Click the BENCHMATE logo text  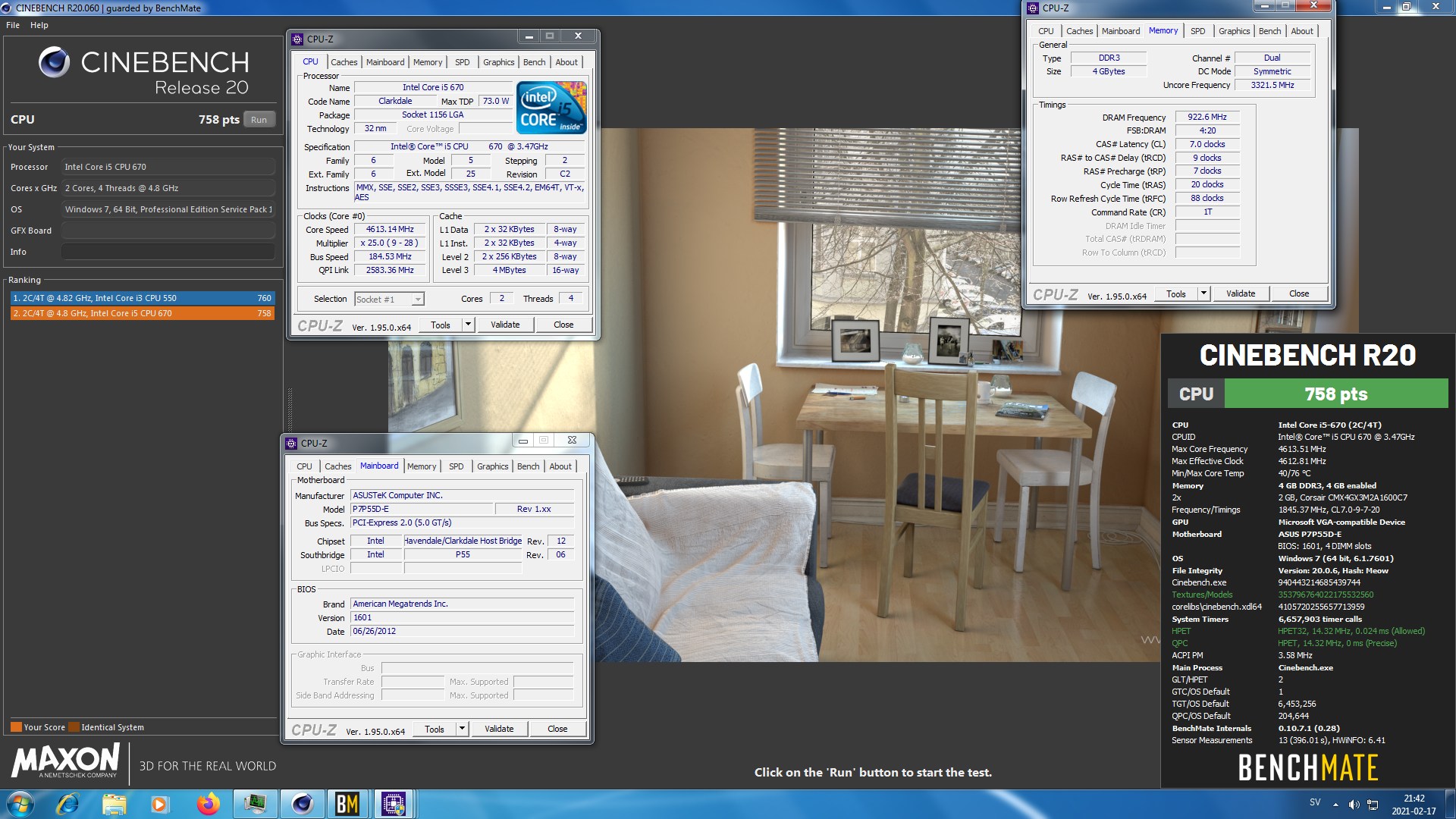click(1307, 767)
